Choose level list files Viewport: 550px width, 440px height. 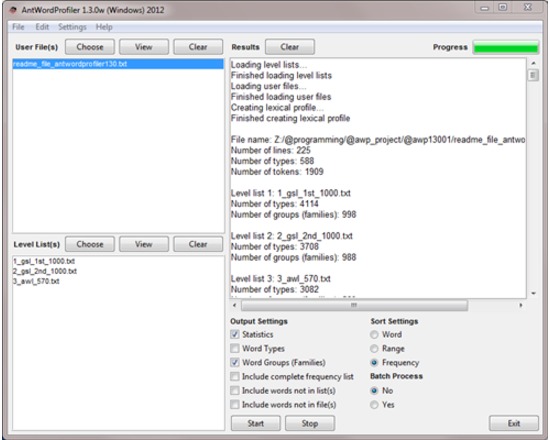pos(90,244)
